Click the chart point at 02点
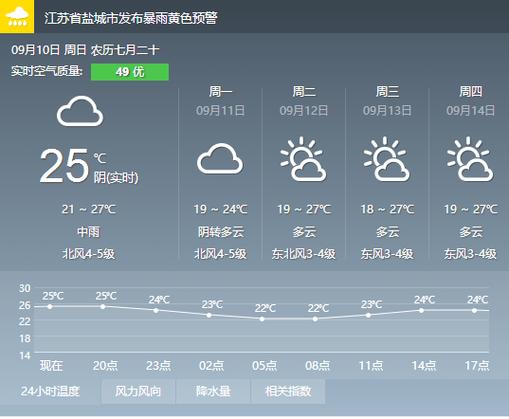This screenshot has height=419, width=509. [209, 315]
